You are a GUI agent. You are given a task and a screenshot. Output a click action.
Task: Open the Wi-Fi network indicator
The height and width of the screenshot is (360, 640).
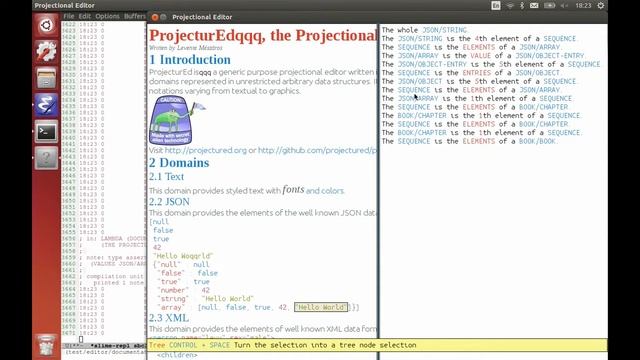[510, 5]
